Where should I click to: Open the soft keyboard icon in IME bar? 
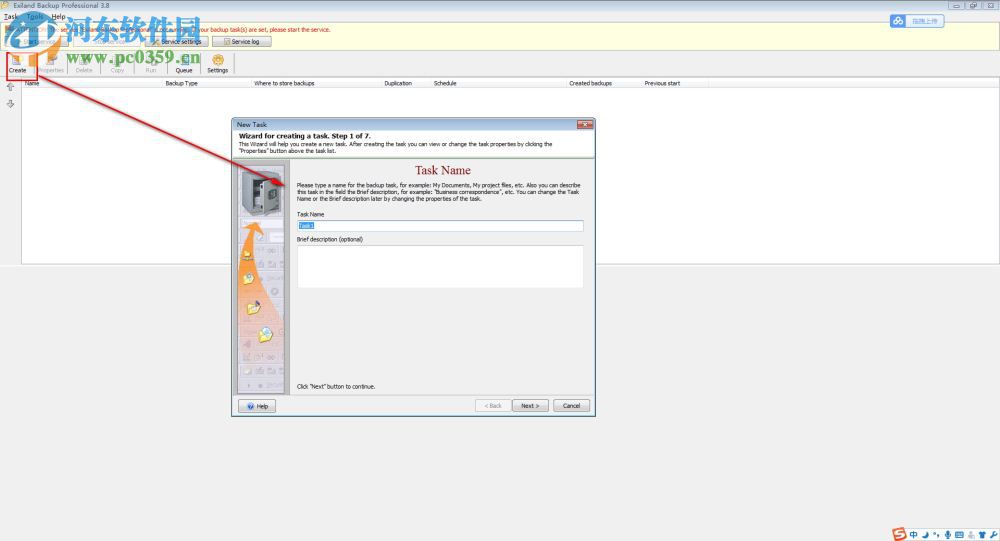pyautogui.click(x=959, y=535)
